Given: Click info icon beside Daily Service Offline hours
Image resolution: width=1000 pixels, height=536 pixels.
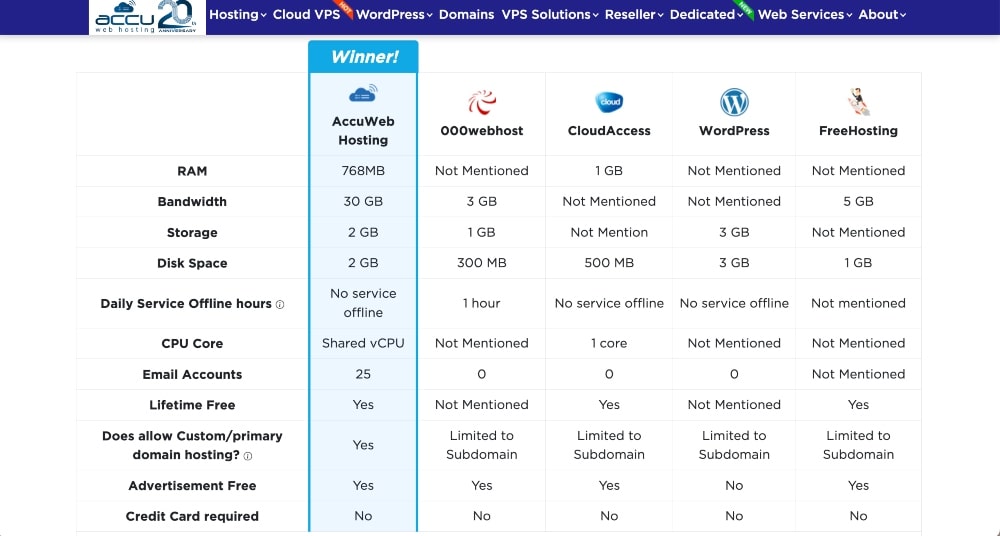Looking at the screenshot, I should tap(280, 304).
